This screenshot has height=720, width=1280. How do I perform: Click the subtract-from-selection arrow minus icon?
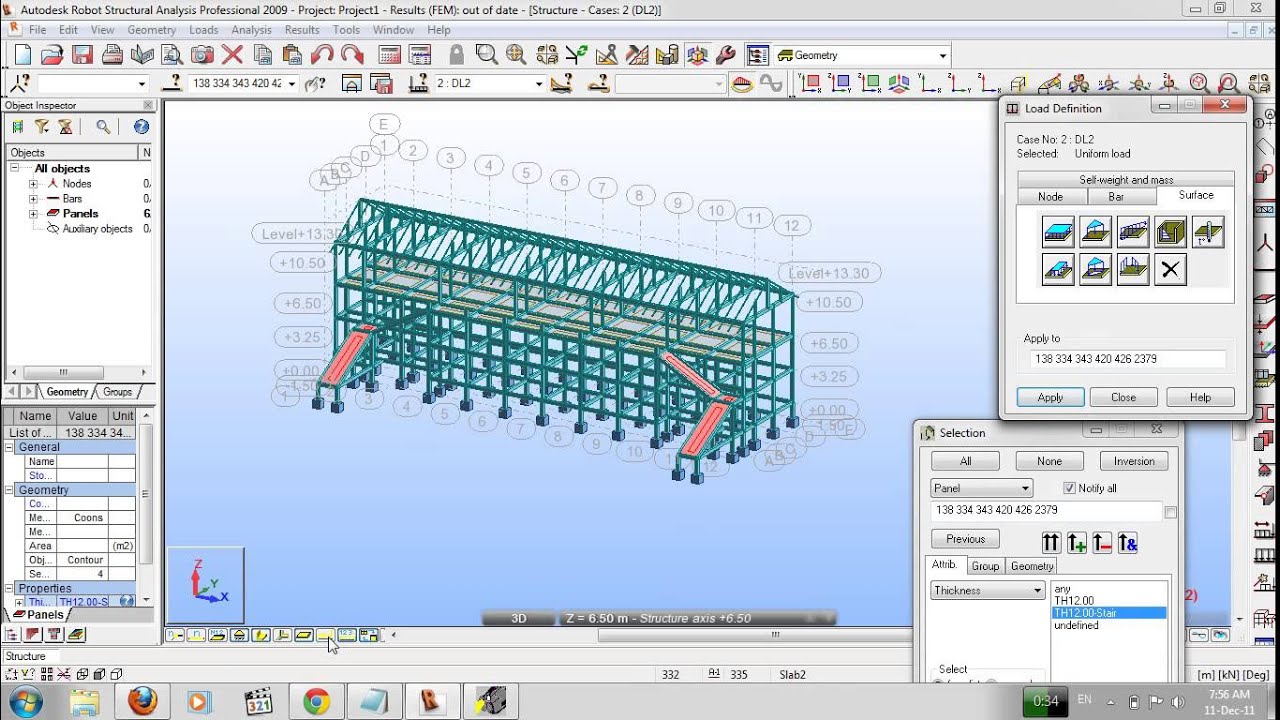[1102, 542]
